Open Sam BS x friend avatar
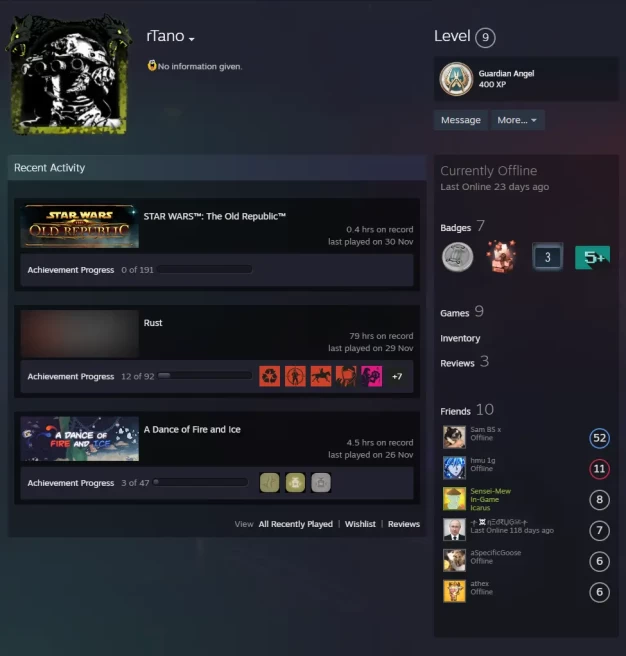626x656 pixels. pos(454,437)
